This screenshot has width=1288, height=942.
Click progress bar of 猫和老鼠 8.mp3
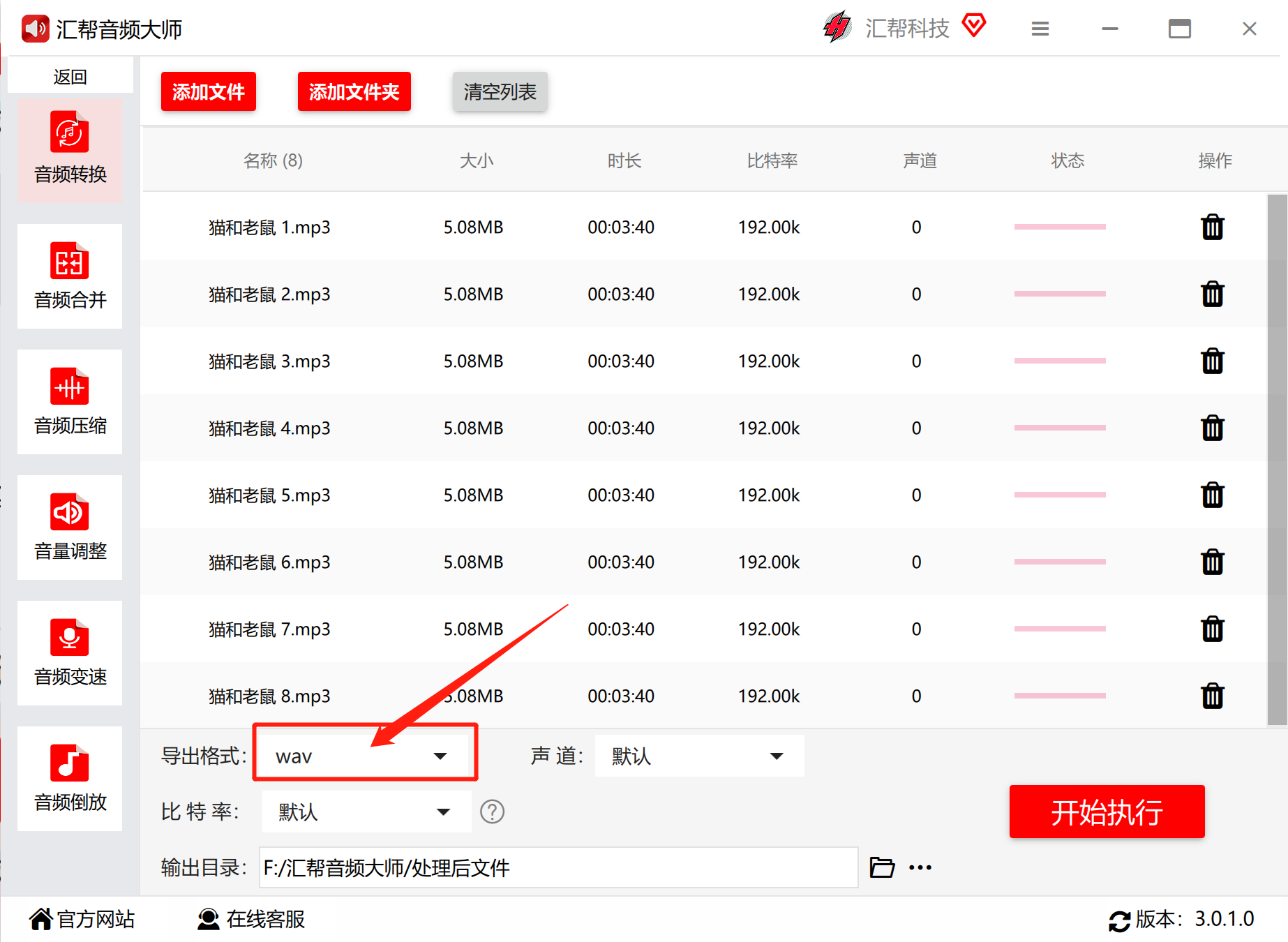coord(1060,696)
